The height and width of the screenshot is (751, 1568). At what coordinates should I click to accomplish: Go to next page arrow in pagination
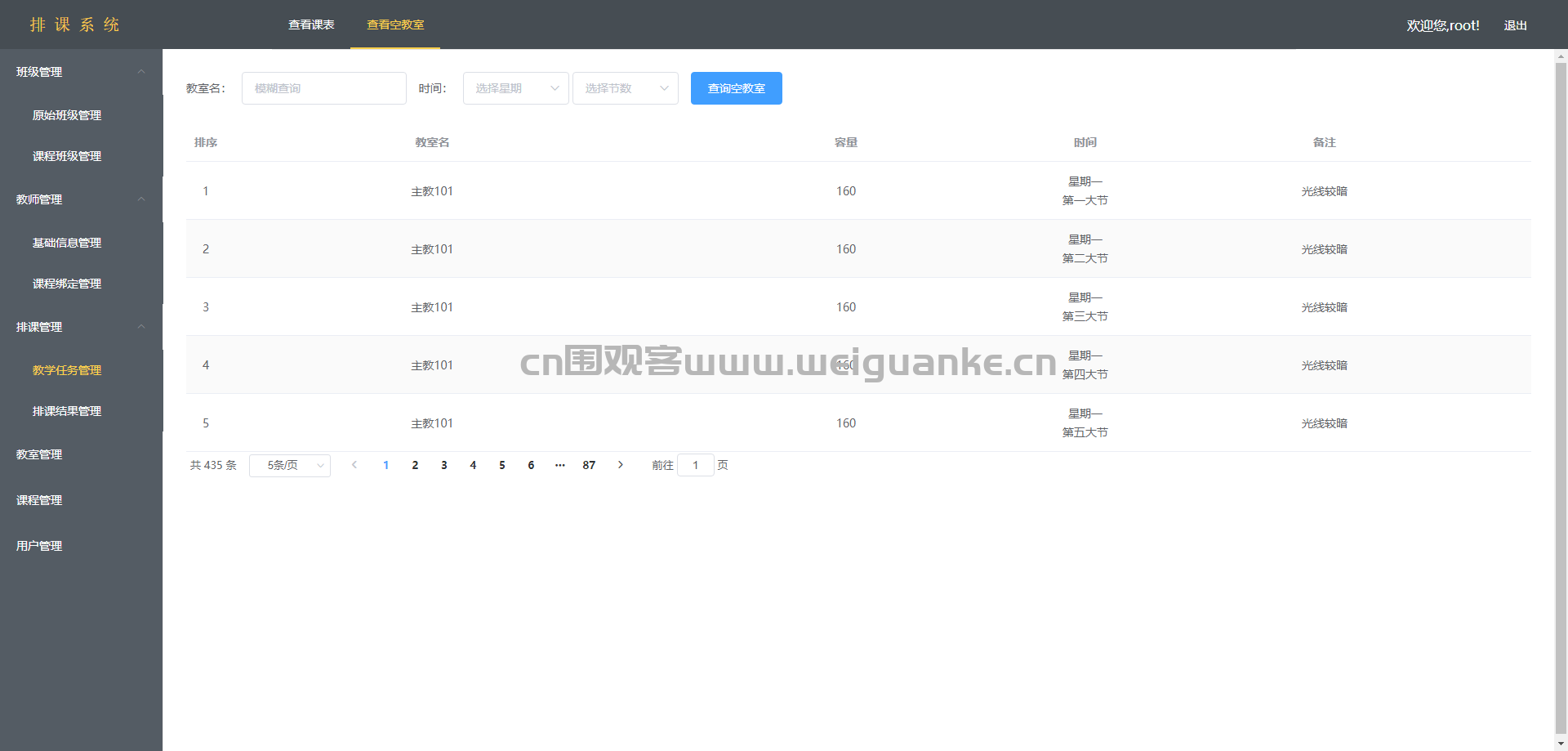621,465
